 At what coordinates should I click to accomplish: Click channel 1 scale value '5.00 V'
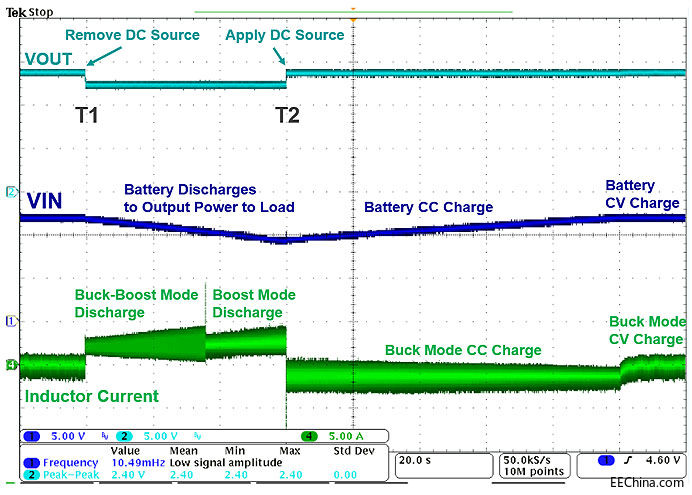coord(68,436)
